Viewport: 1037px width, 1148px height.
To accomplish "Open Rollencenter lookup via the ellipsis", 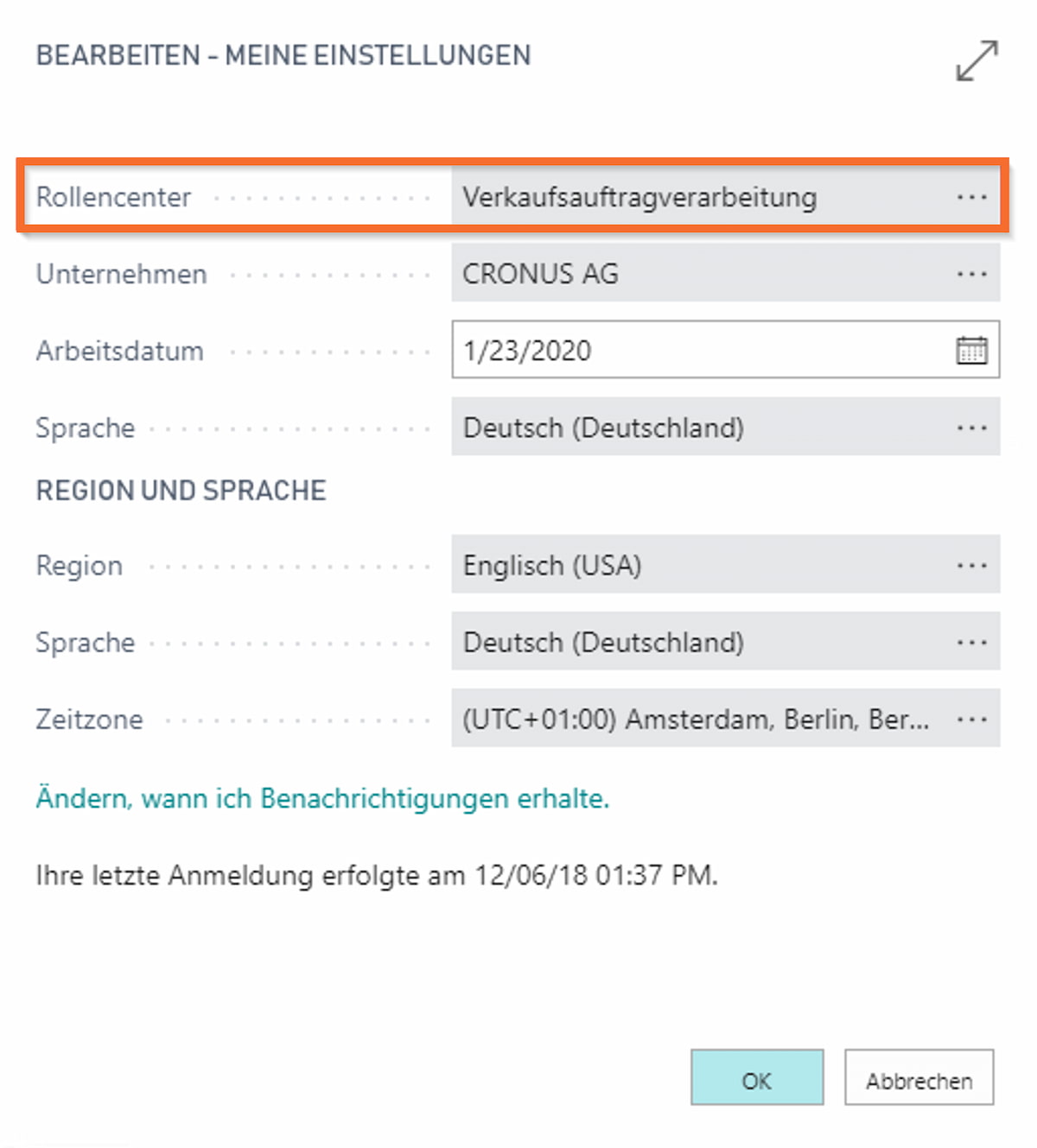I will [971, 198].
